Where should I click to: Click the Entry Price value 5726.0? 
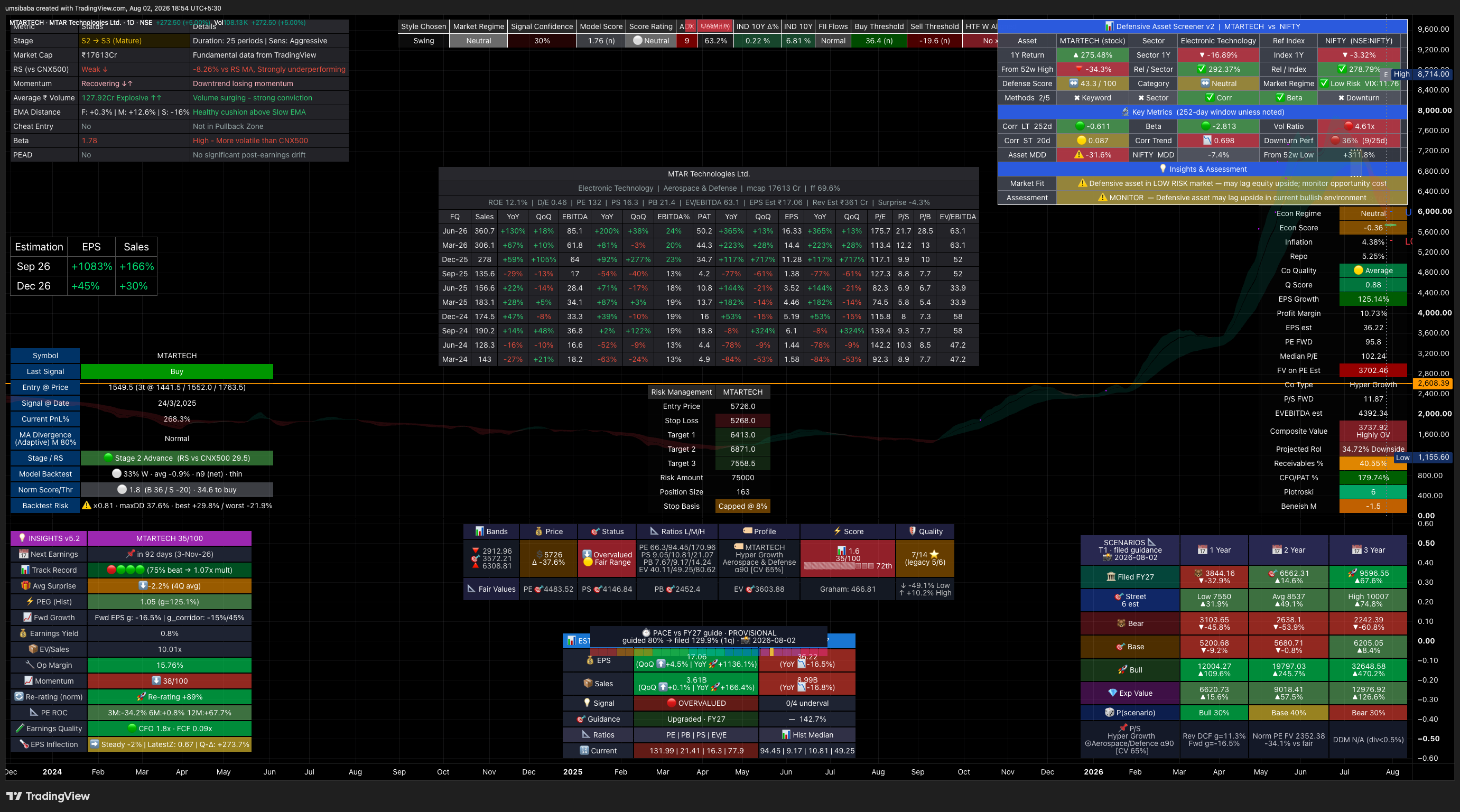(742, 406)
